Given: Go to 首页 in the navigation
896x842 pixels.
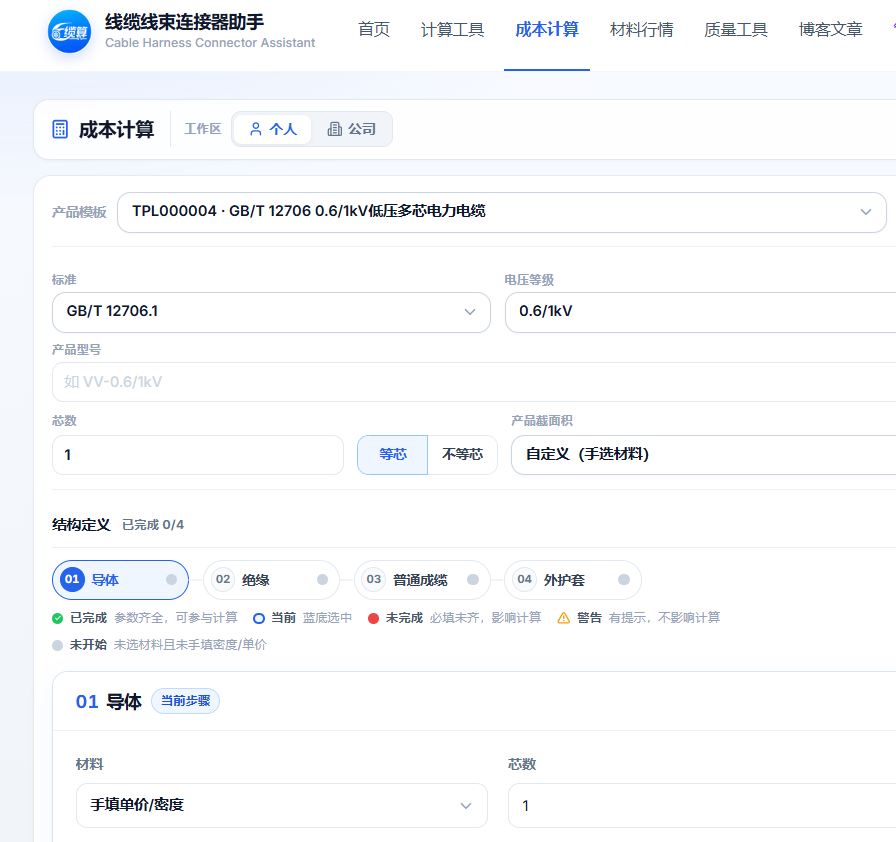Looking at the screenshot, I should pyautogui.click(x=374, y=30).
